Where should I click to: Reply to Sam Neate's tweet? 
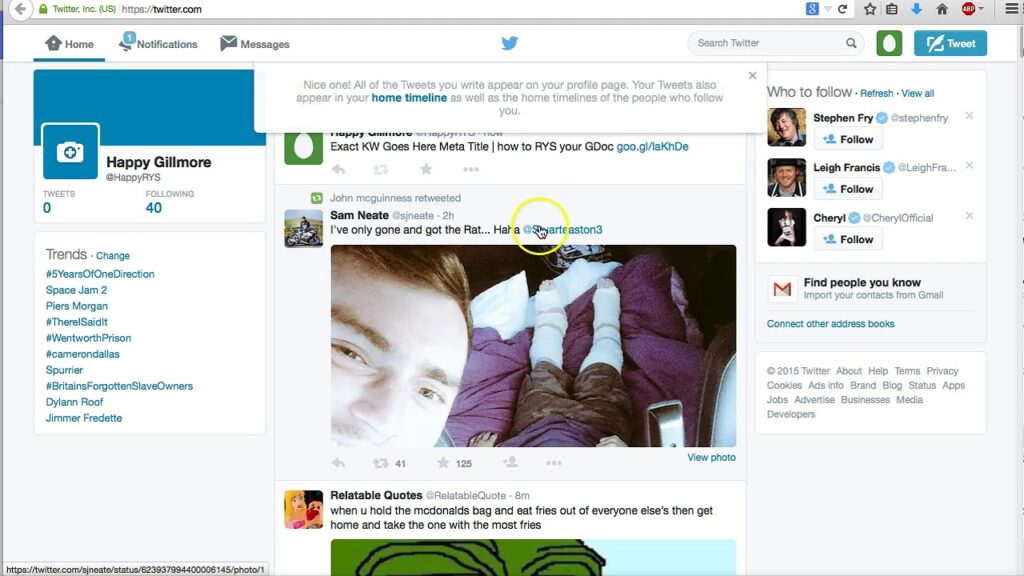click(338, 462)
